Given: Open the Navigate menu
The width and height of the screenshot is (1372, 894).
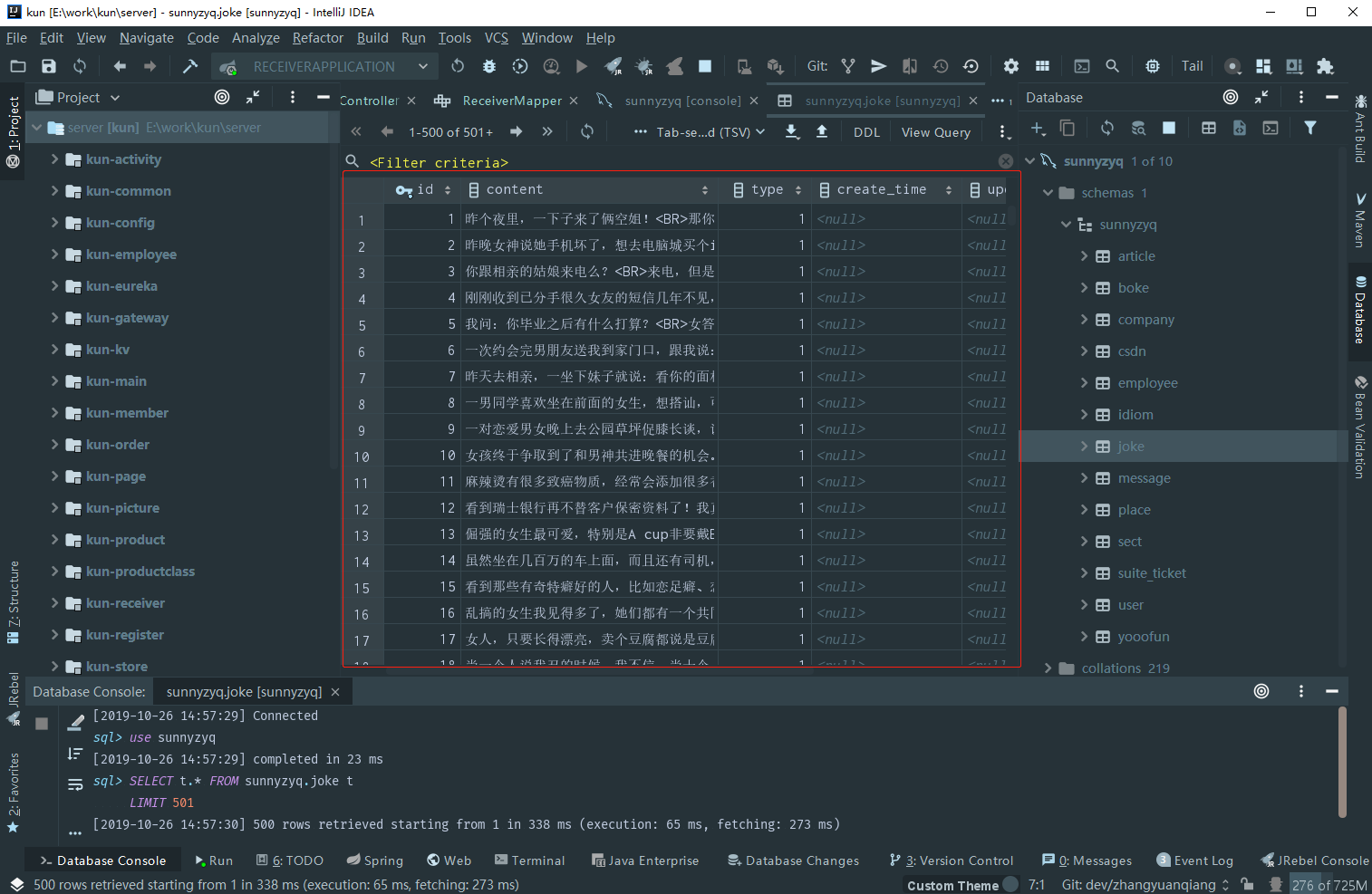Looking at the screenshot, I should point(147,38).
